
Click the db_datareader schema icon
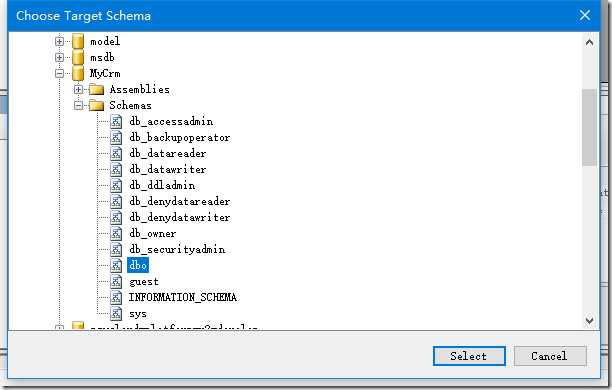[x=116, y=153]
